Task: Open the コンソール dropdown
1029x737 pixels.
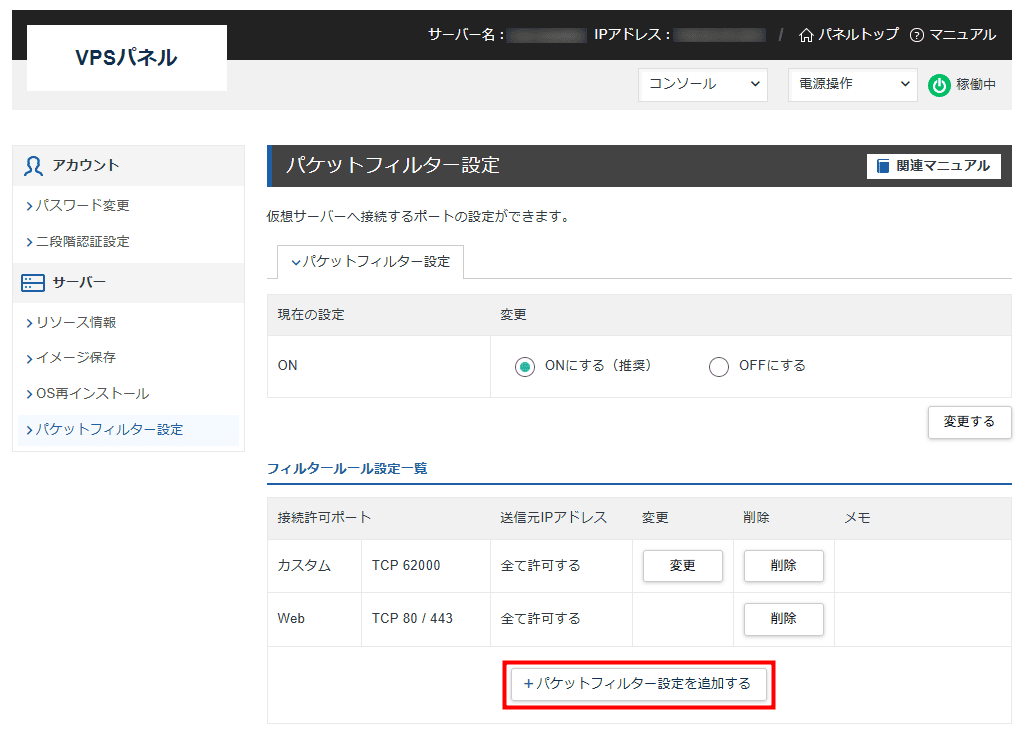Action: click(x=702, y=85)
